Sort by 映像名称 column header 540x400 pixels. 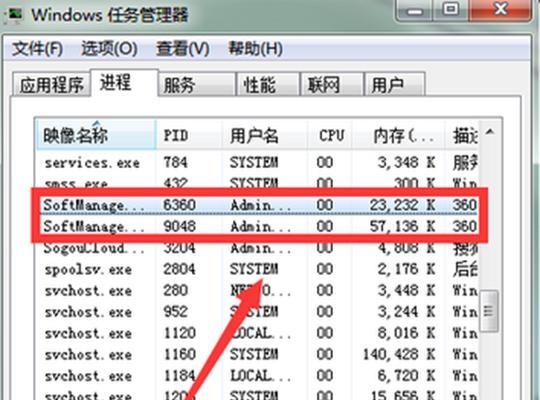pos(96,135)
